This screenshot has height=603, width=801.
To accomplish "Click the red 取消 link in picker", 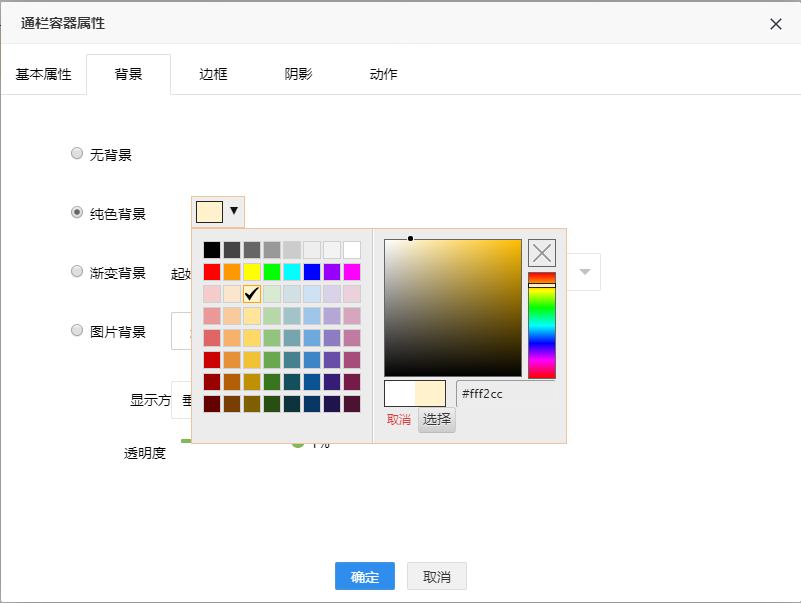I will [x=399, y=419].
